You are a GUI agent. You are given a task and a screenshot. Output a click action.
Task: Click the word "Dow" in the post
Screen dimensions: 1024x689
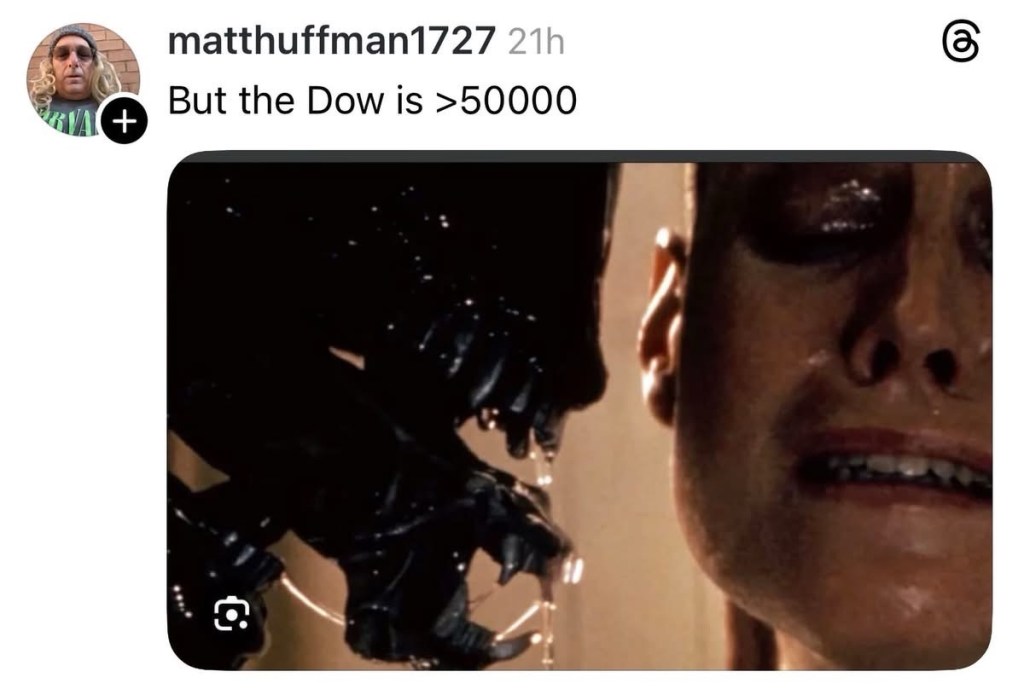345,101
